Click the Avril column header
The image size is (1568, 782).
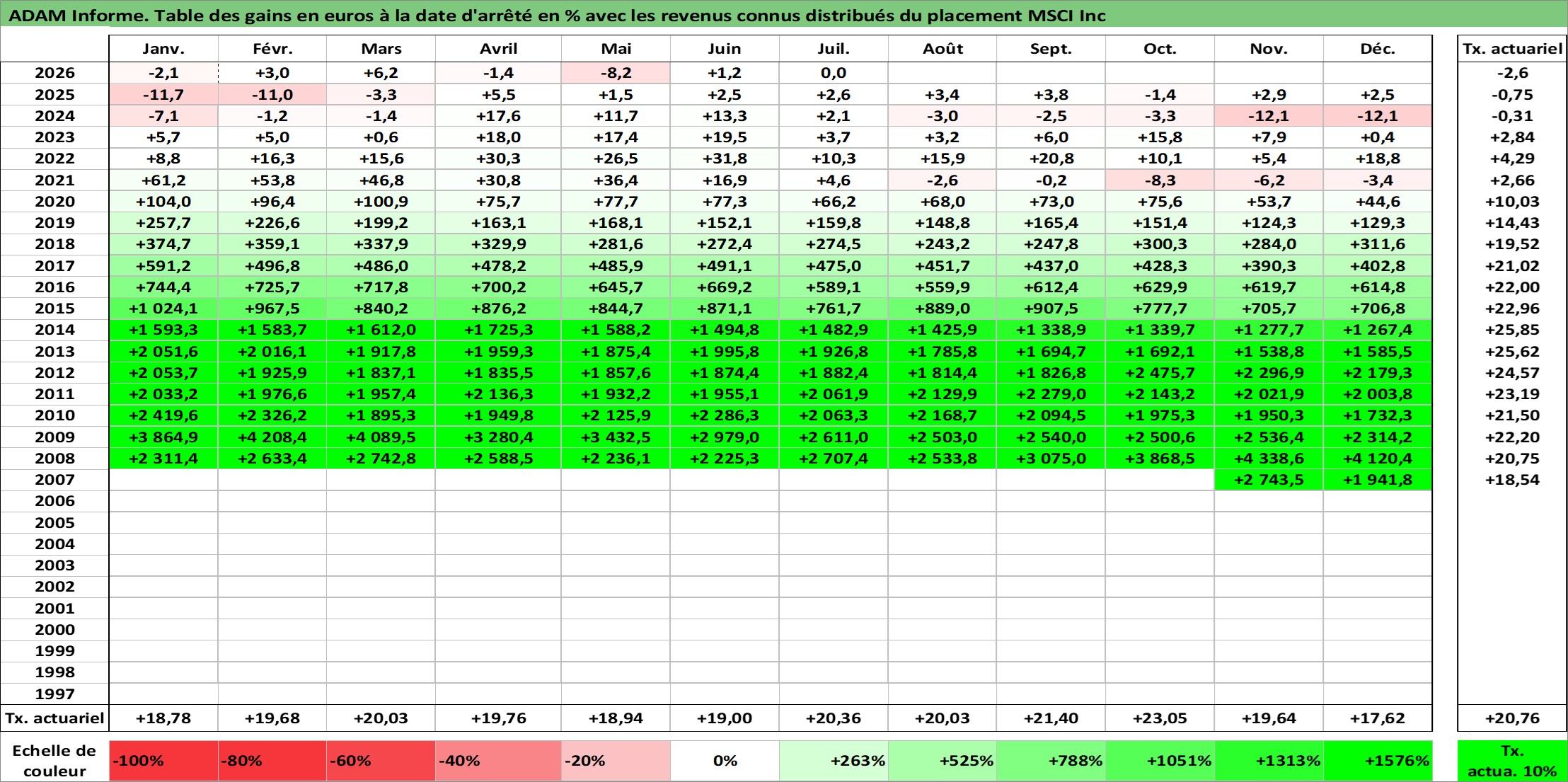499,49
